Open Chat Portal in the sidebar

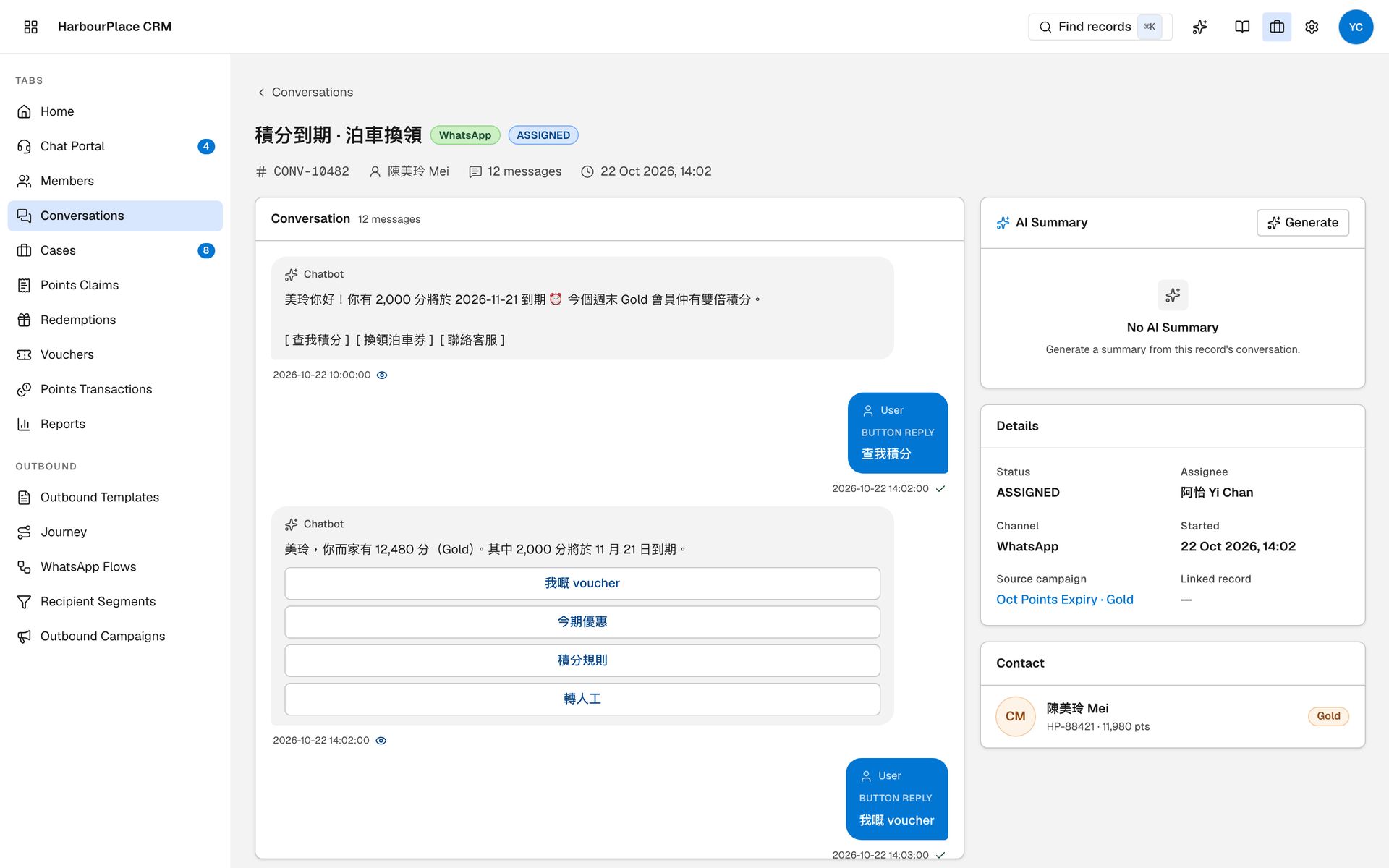pyautogui.click(x=115, y=146)
